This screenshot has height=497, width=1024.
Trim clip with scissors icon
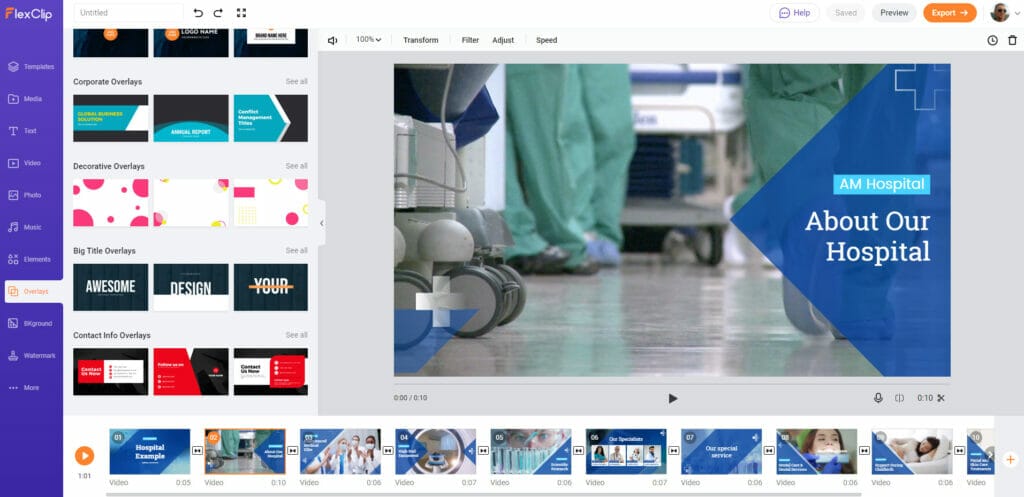pyautogui.click(x=941, y=398)
